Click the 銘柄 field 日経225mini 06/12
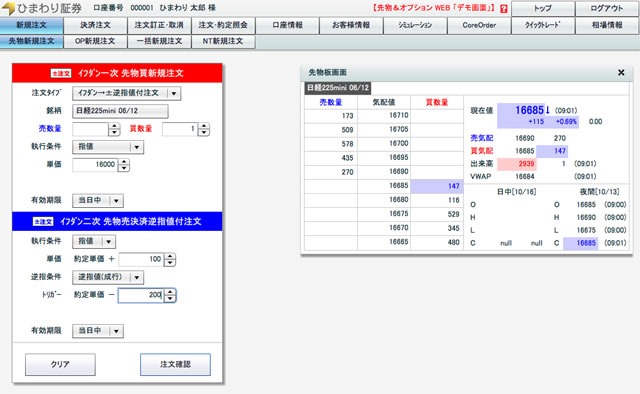Screen dimensions: 640x394 pyautogui.click(x=120, y=111)
